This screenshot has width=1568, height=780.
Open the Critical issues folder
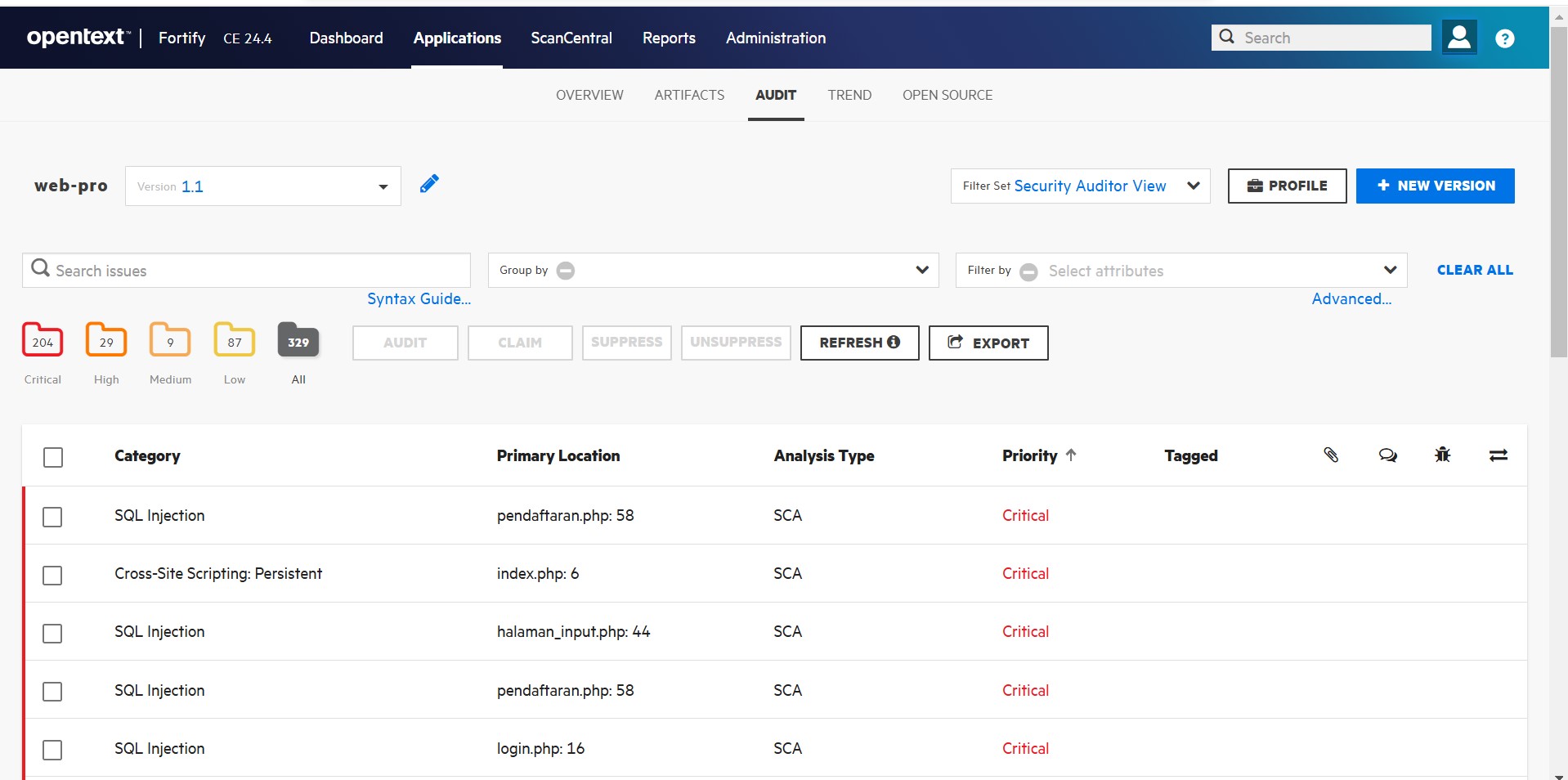43,341
